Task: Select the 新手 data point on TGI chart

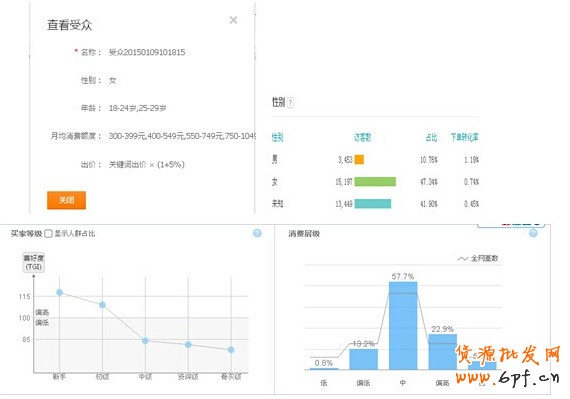Action: pos(60,292)
